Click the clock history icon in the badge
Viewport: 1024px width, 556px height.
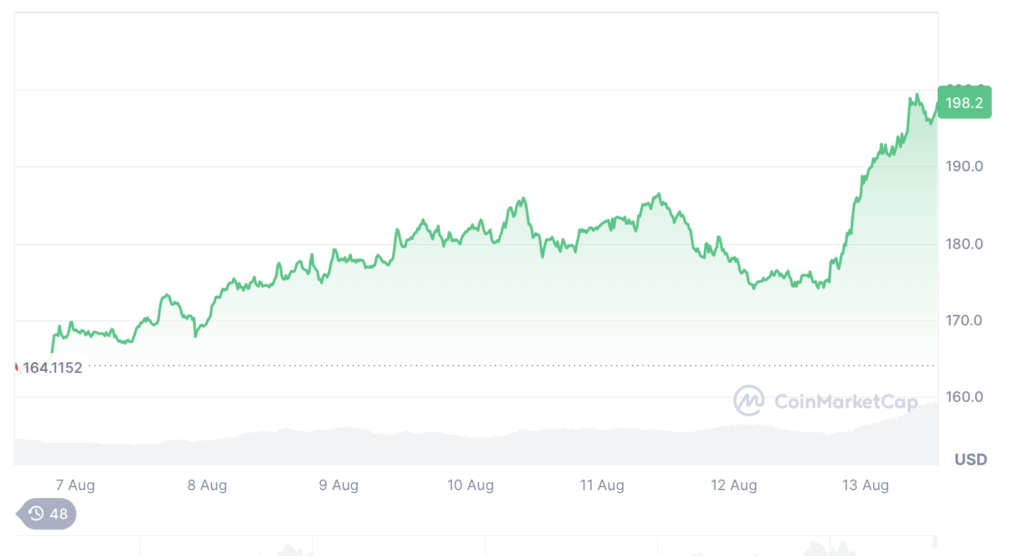(36, 514)
